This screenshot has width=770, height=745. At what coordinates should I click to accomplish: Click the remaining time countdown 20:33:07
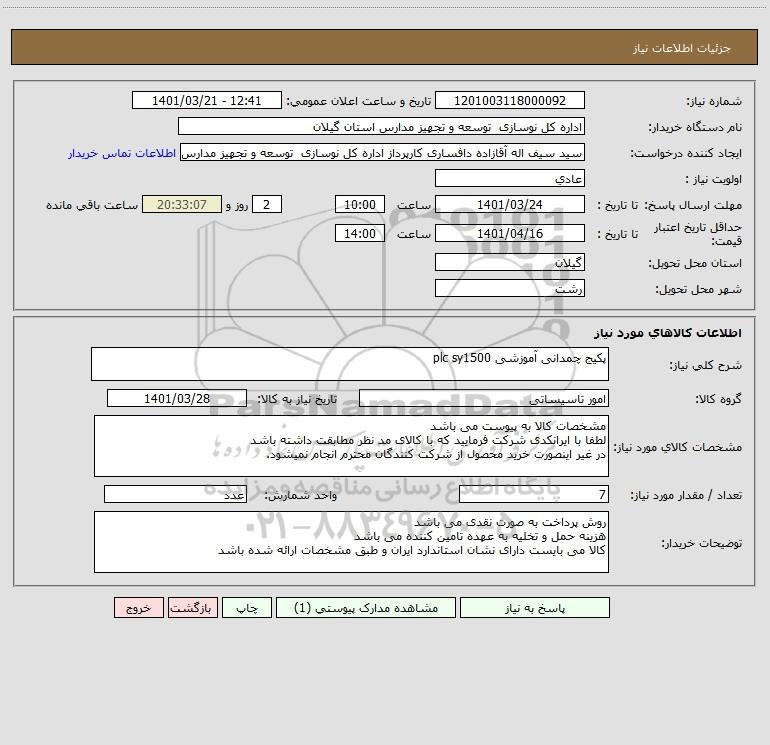182,204
